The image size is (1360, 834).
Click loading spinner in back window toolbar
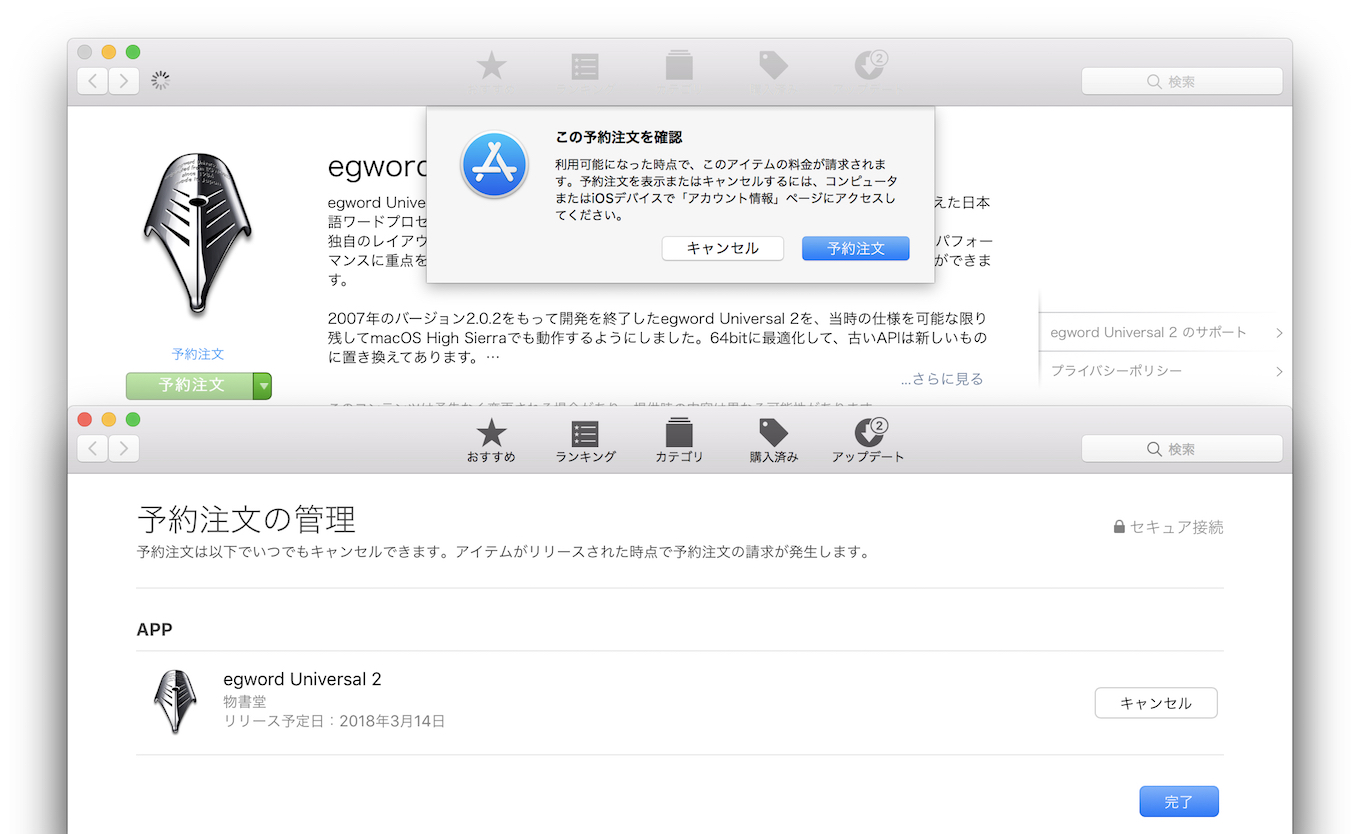pos(160,81)
